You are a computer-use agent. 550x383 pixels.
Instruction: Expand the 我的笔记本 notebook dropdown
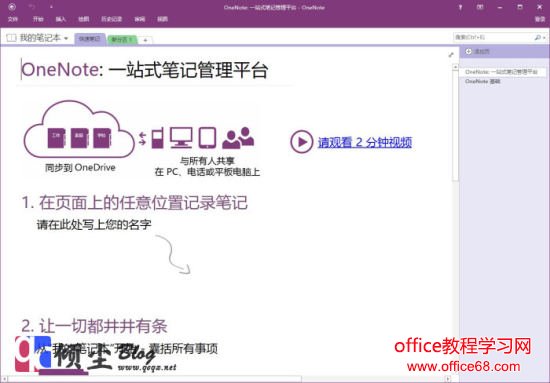click(x=66, y=38)
